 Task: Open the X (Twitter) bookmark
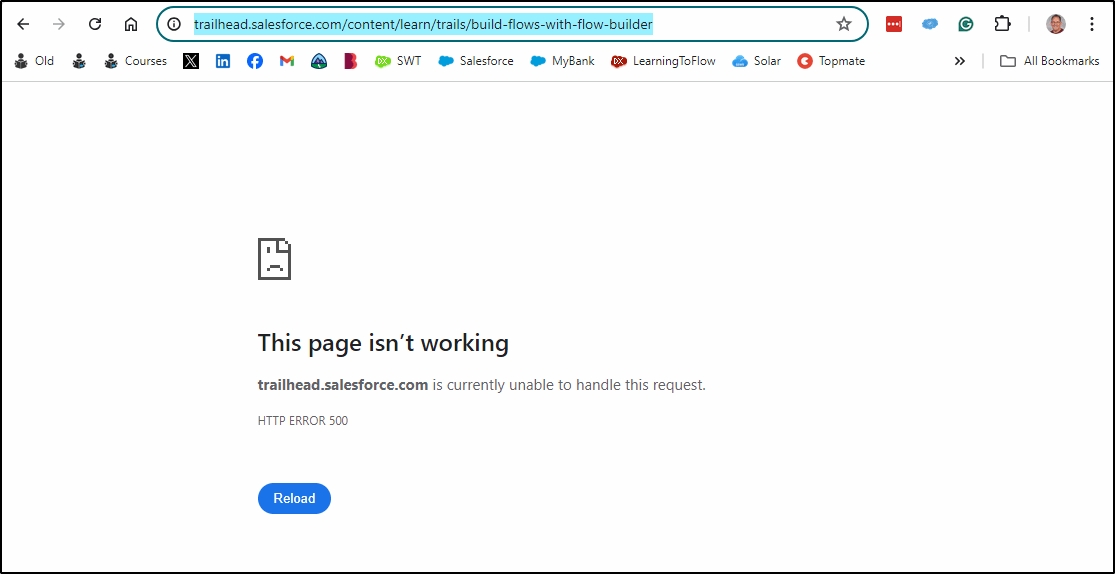coord(191,61)
